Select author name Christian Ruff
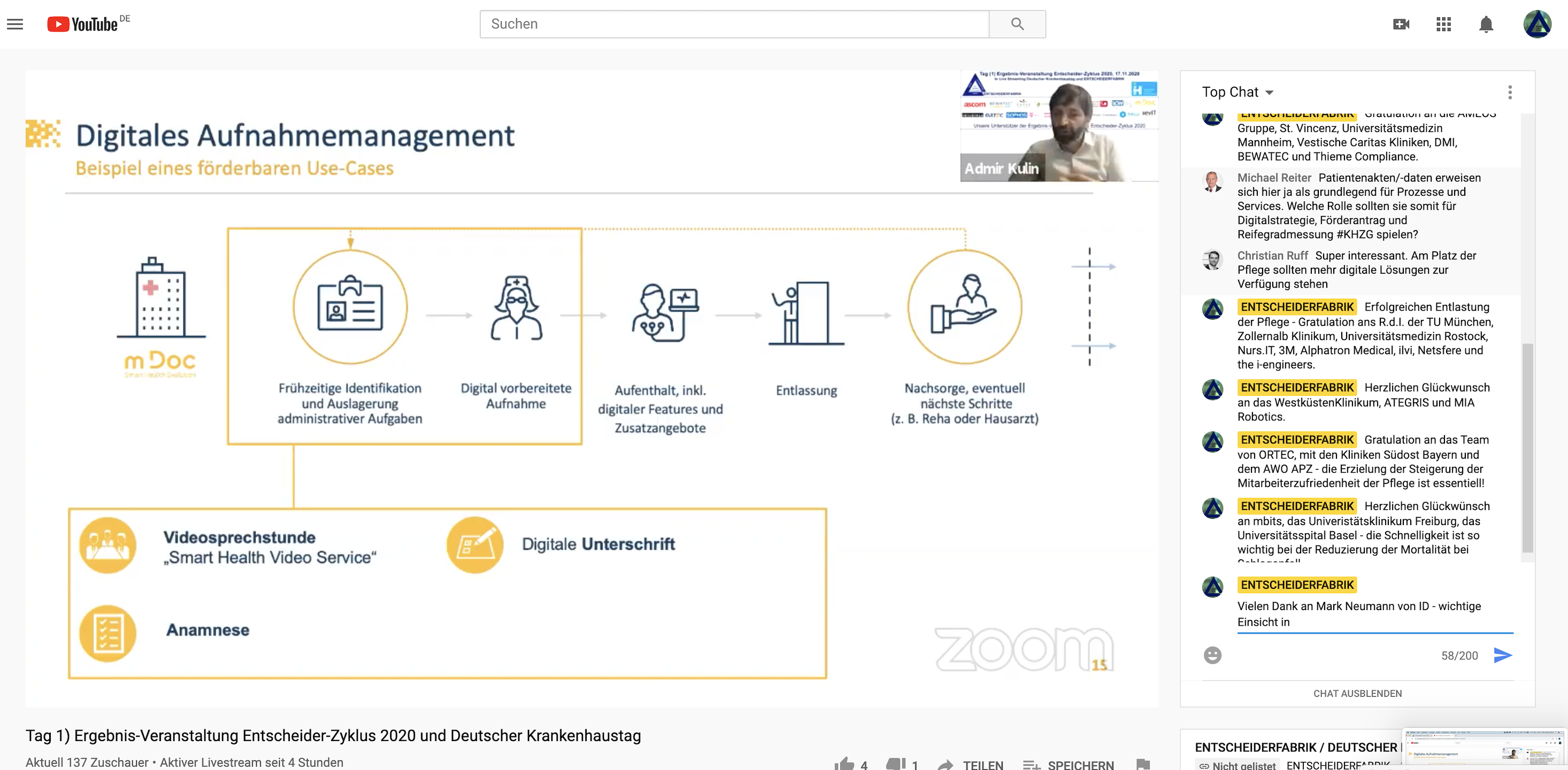1568x770 pixels. (x=1272, y=256)
